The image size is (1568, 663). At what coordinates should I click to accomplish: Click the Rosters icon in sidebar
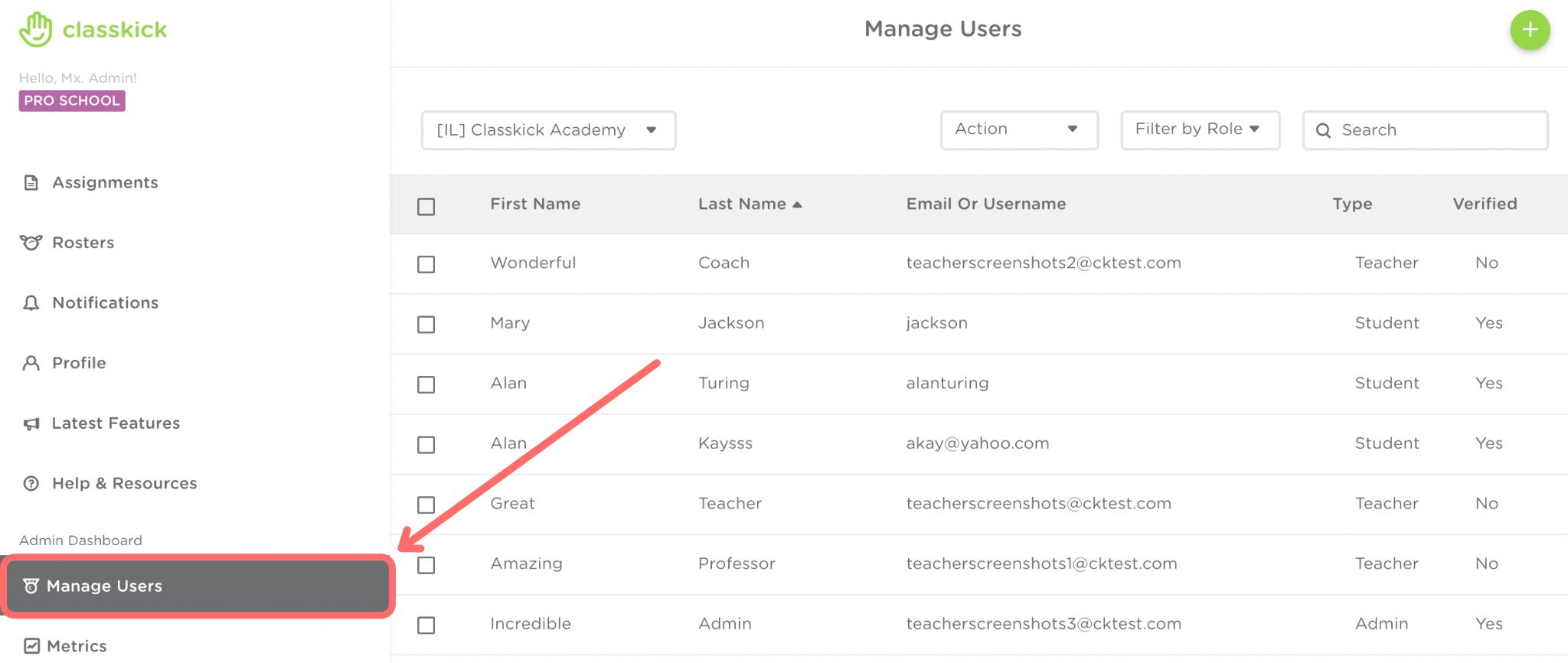(x=31, y=243)
